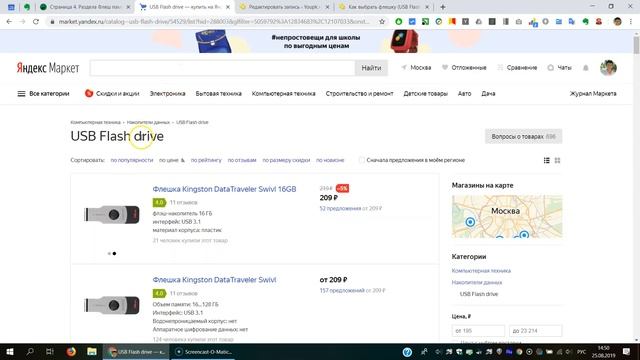Open Строительство и ремонт category
640x360 pixels.
click(360, 93)
